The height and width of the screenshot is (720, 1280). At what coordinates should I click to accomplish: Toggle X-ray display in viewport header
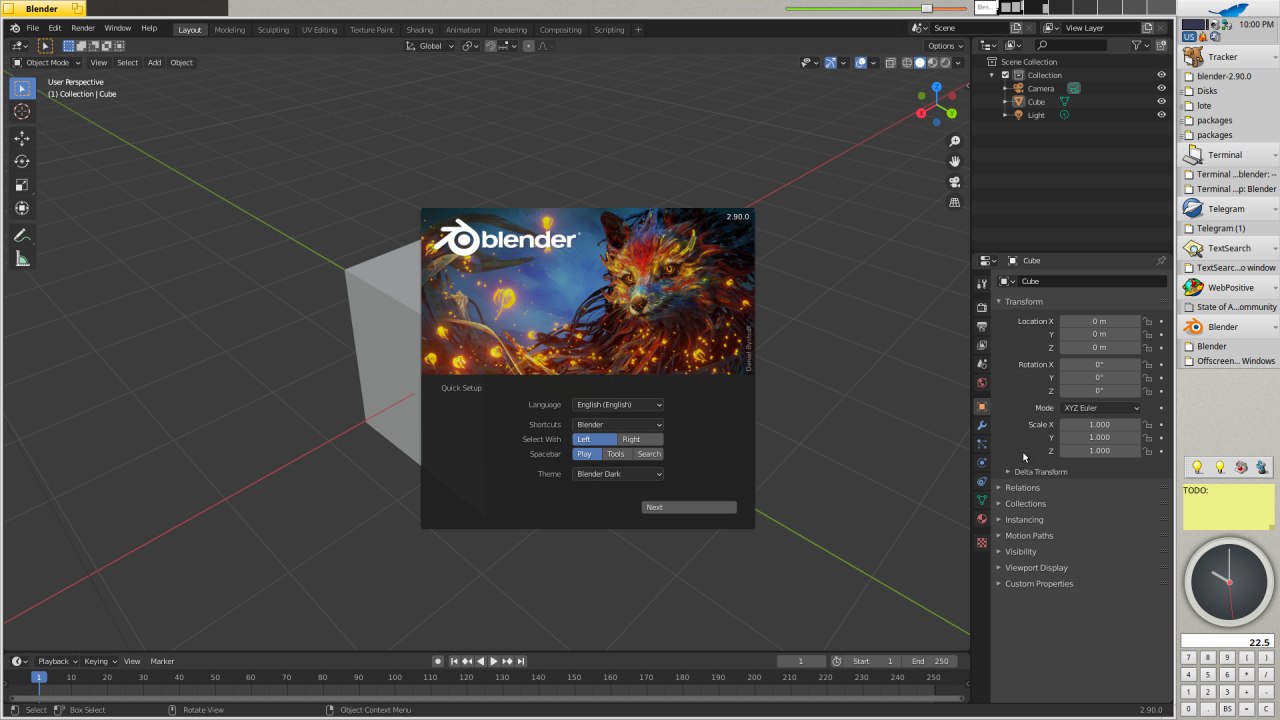[x=891, y=63]
